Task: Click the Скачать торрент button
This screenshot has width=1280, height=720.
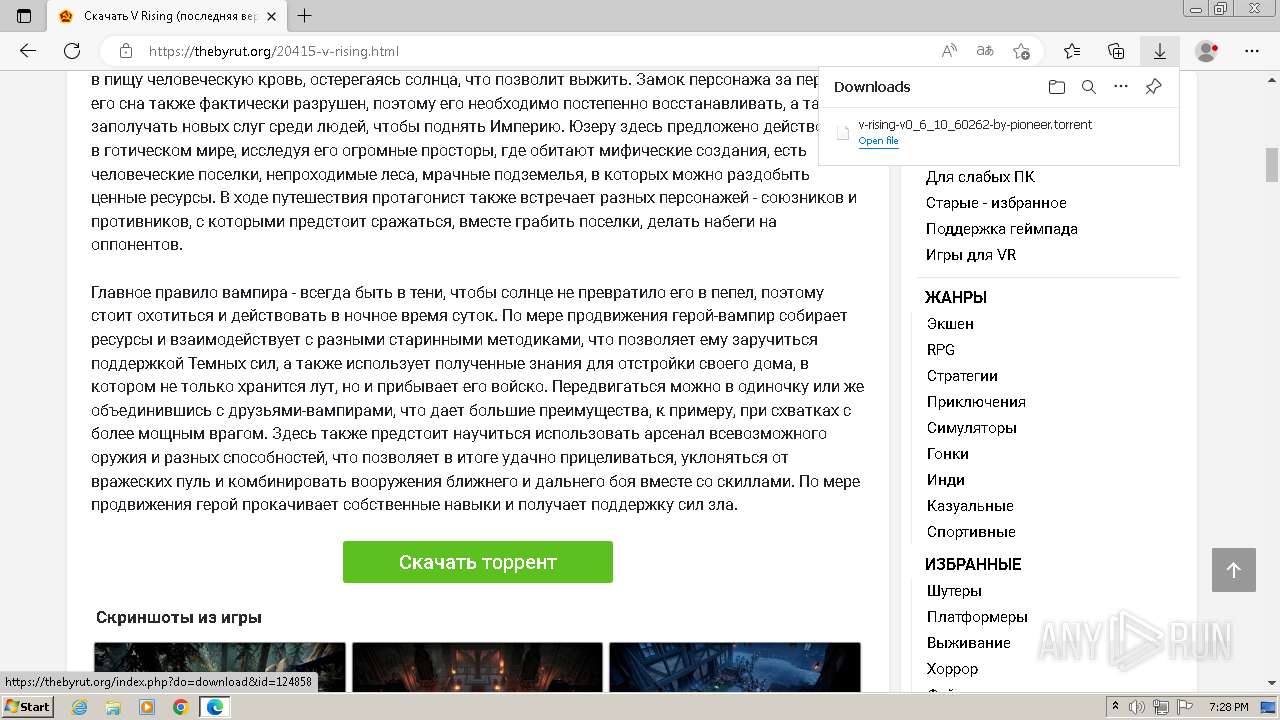Action: [x=477, y=562]
